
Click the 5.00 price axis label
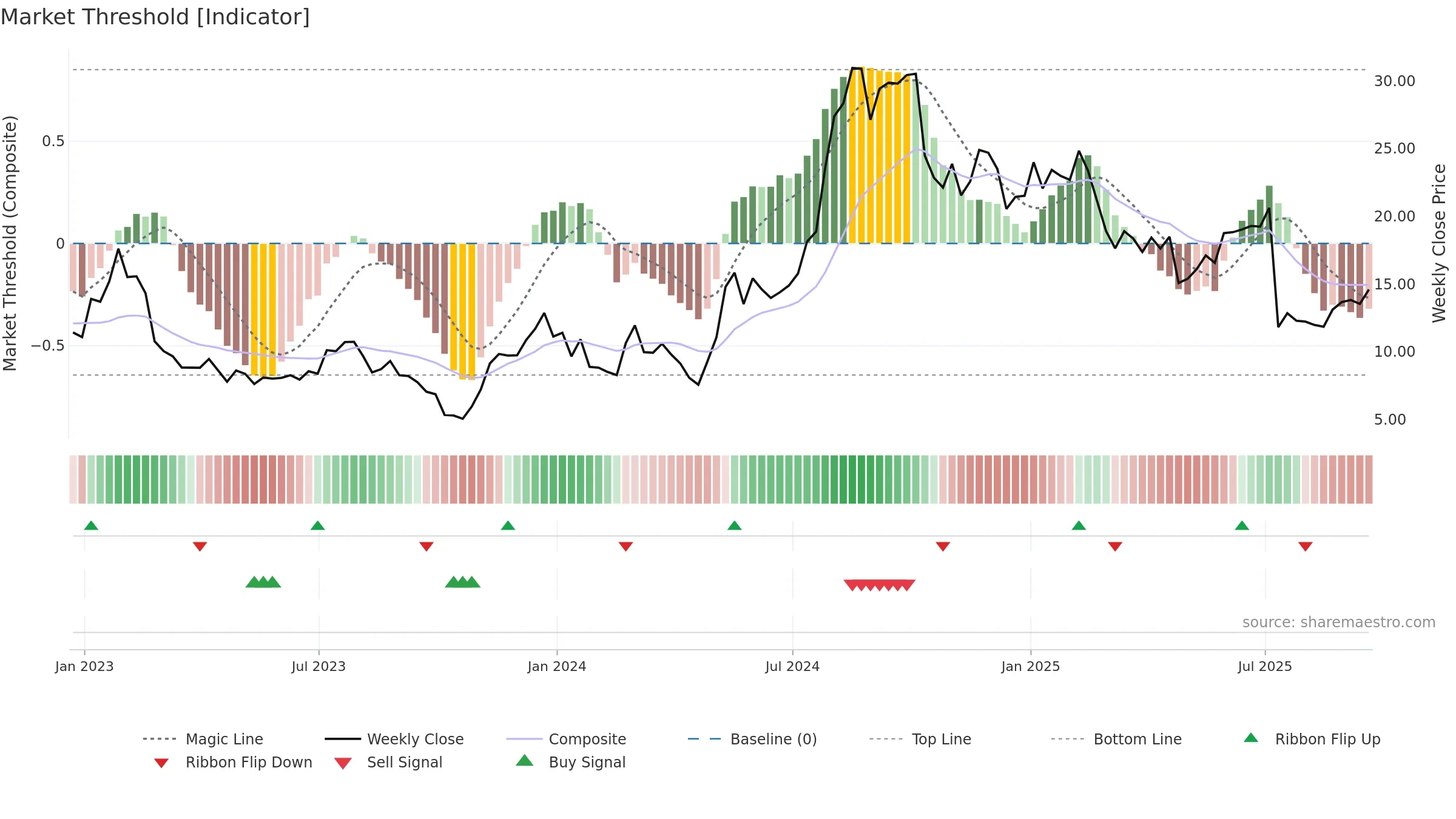coord(1390,419)
